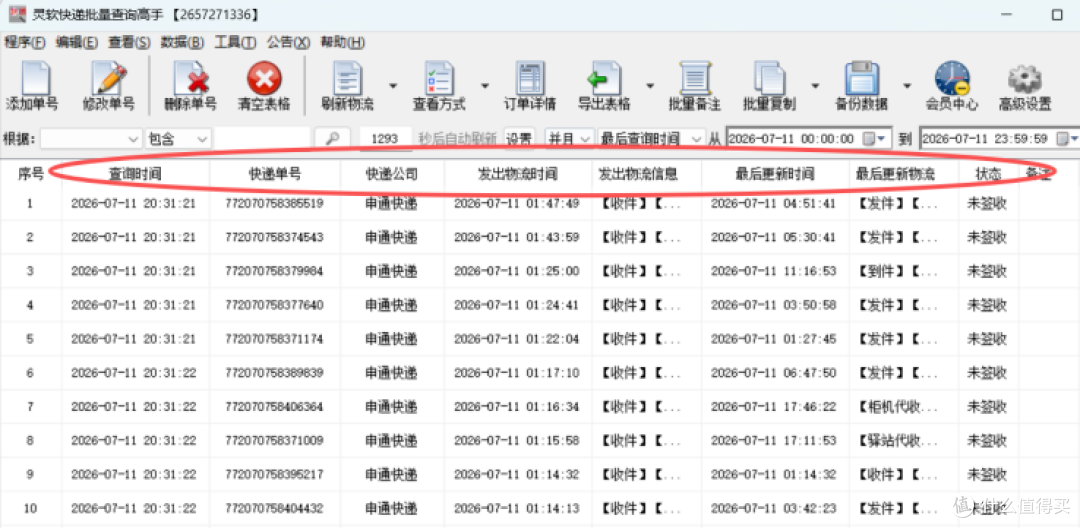Open the 数据(B) menu

click(183, 43)
